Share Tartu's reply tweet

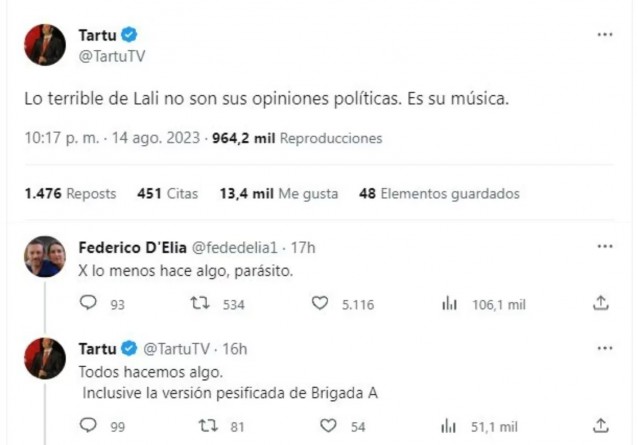[601, 426]
